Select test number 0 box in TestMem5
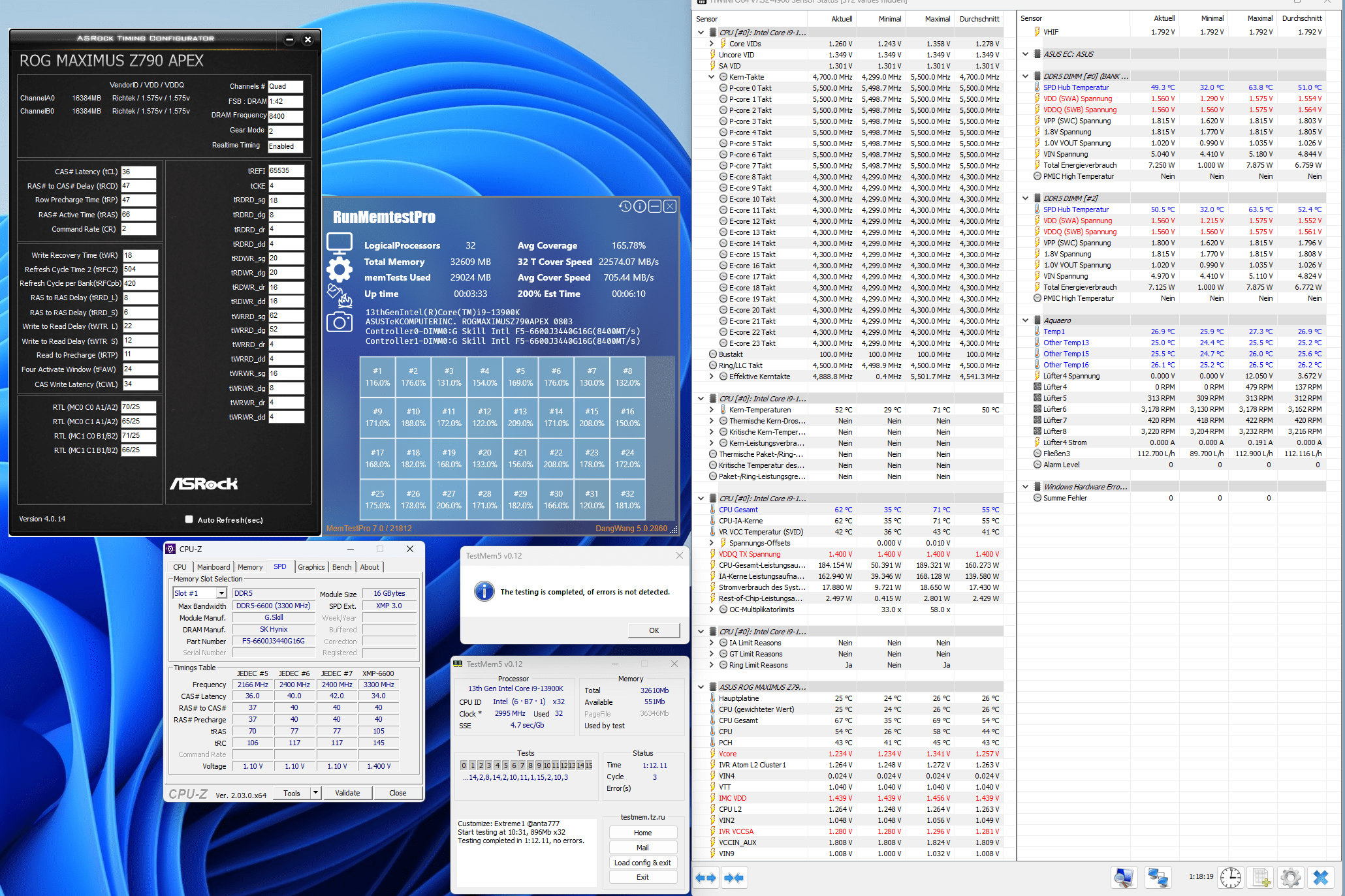Viewport: 1345px width, 896px height. pos(464,765)
